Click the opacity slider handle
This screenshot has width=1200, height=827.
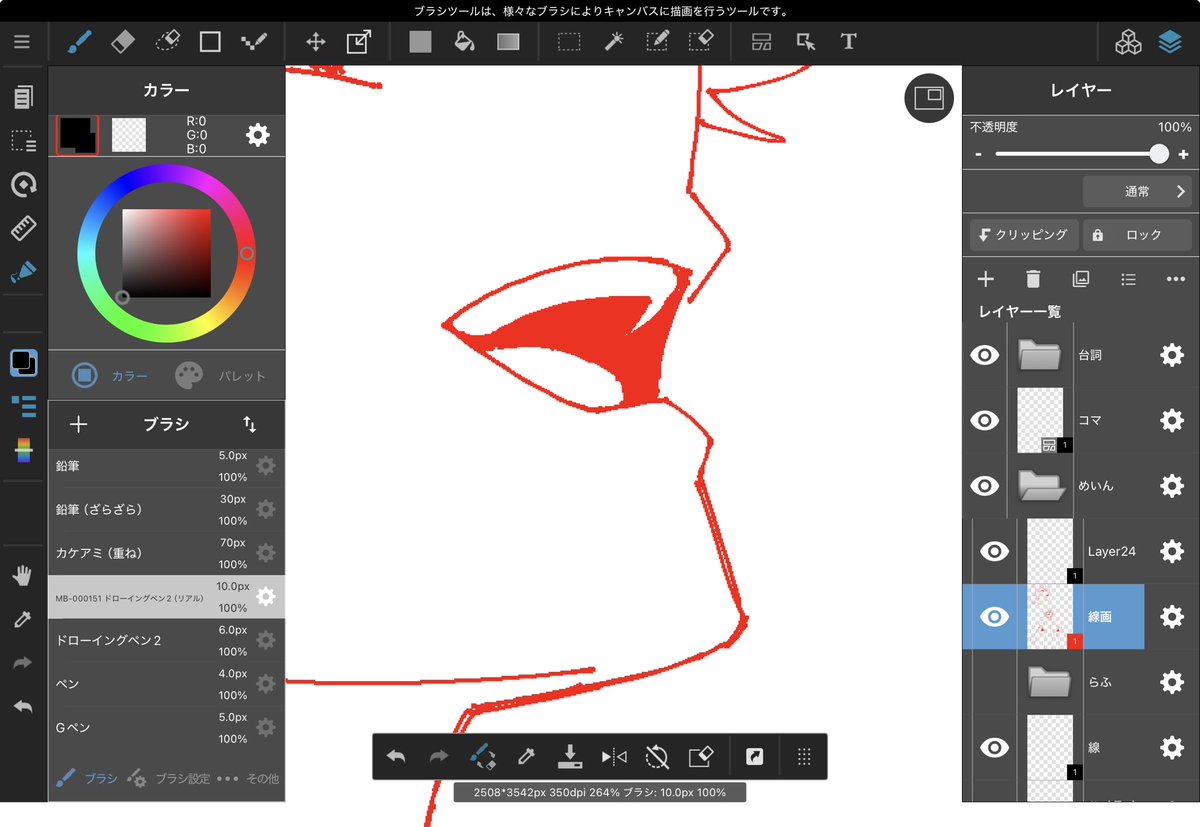[x=1159, y=154]
